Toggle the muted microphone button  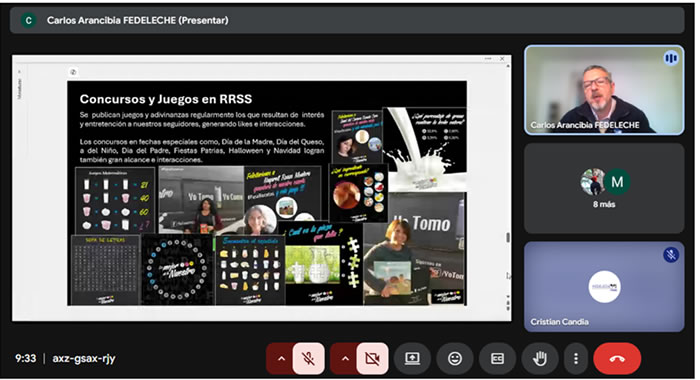coord(308,358)
